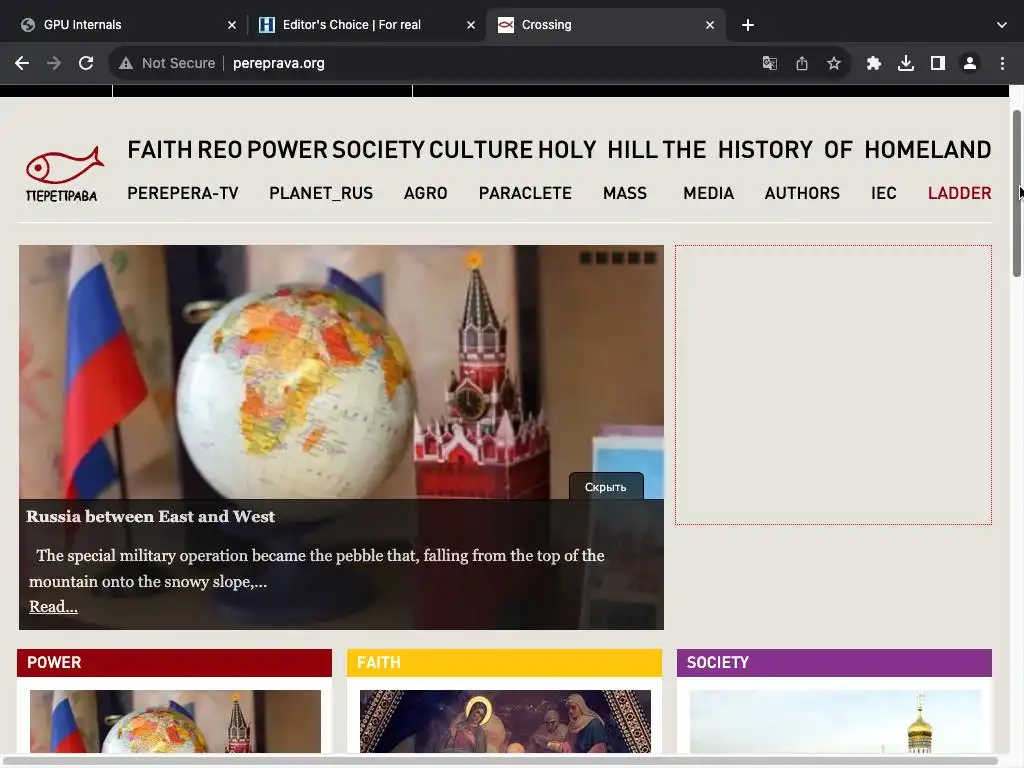Reload the current page
Image resolution: width=1024 pixels, height=768 pixels.
click(86, 63)
